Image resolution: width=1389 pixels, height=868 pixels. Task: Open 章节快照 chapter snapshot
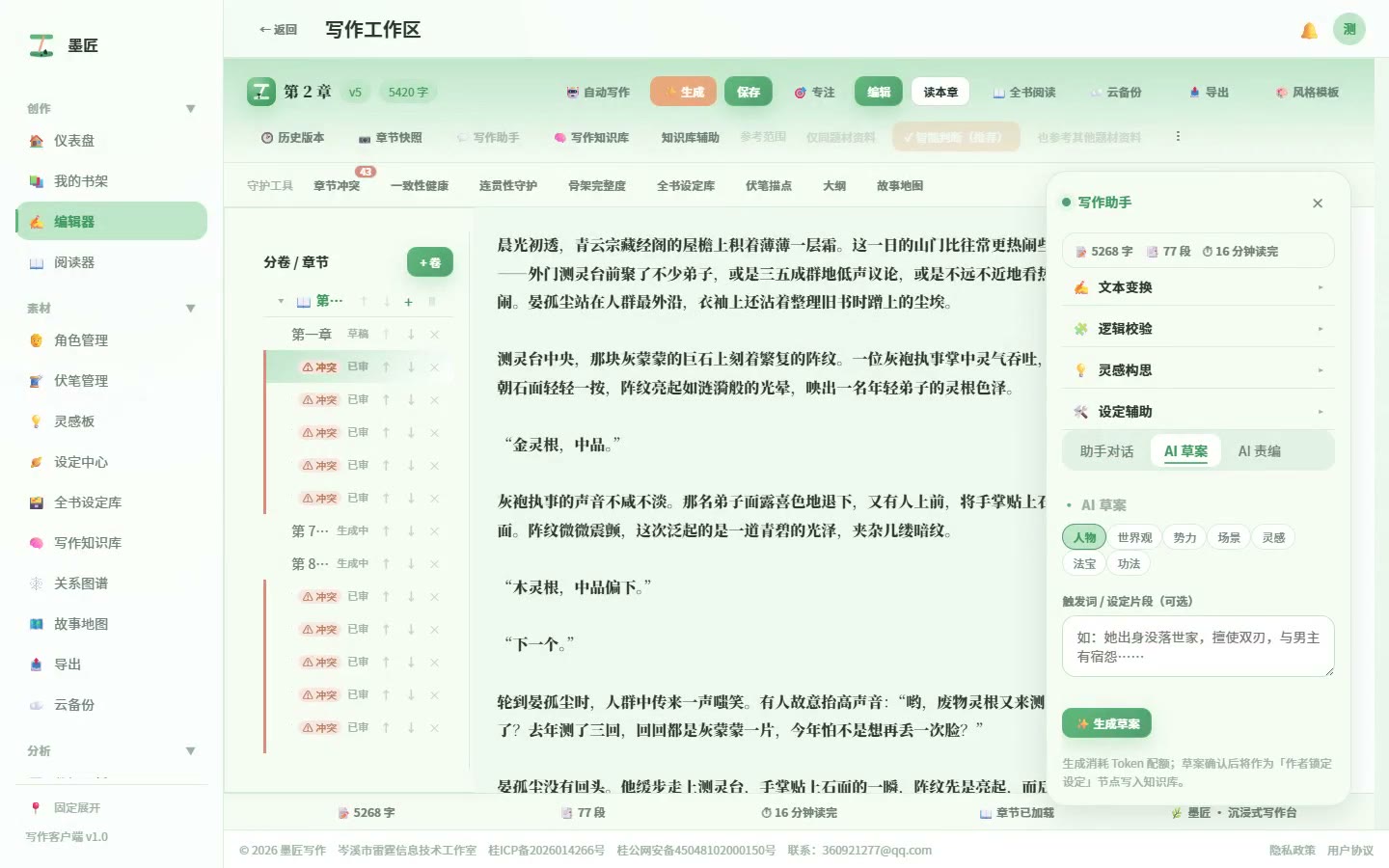[x=391, y=138]
